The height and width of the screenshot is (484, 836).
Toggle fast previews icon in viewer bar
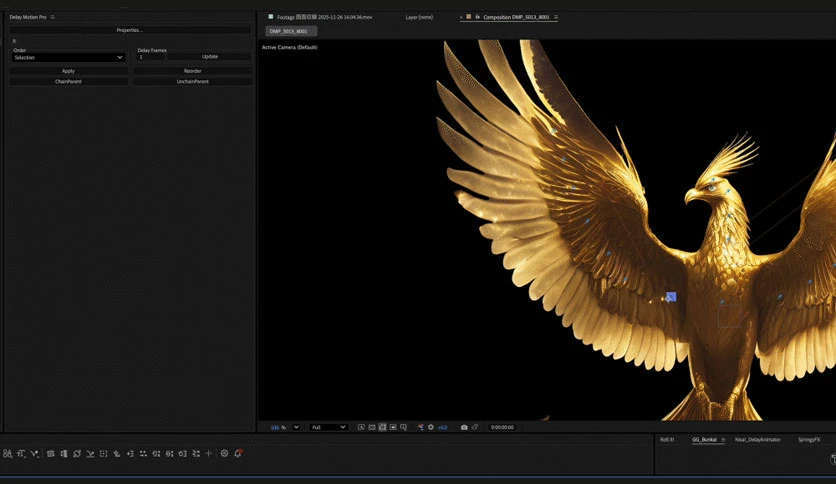[361, 427]
